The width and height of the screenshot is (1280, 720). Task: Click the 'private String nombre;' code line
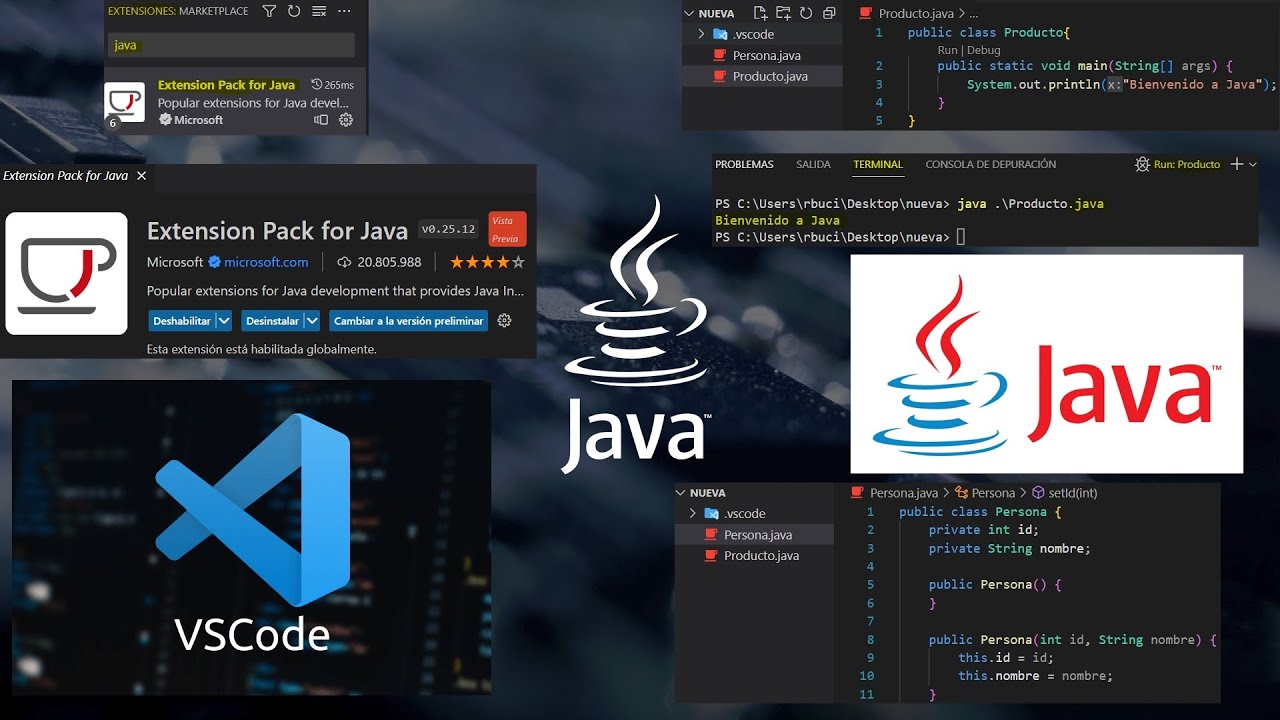tap(1009, 548)
